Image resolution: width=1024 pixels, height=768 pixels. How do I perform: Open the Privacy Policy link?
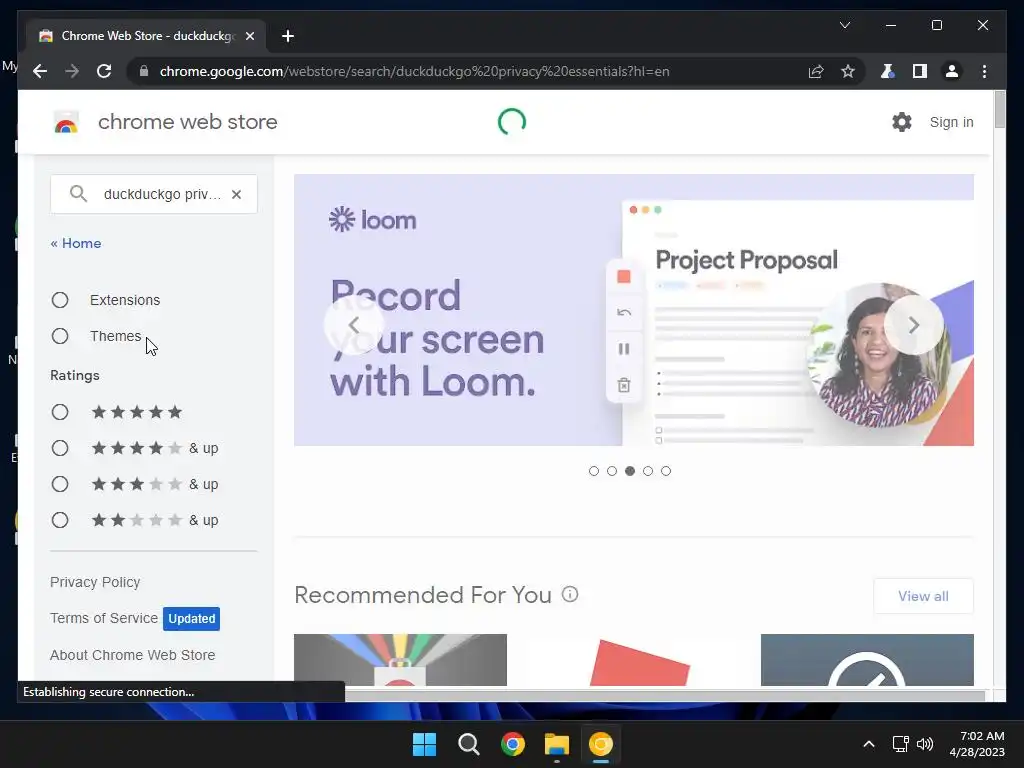[95, 582]
